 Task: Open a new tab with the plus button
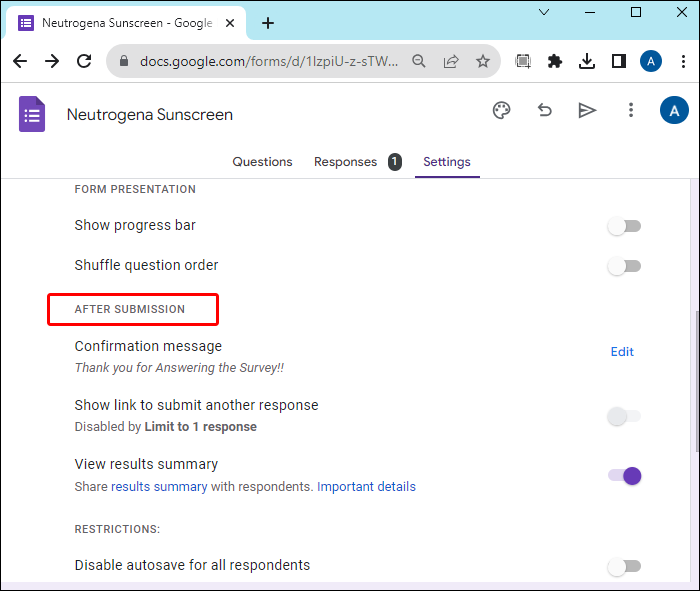click(268, 23)
